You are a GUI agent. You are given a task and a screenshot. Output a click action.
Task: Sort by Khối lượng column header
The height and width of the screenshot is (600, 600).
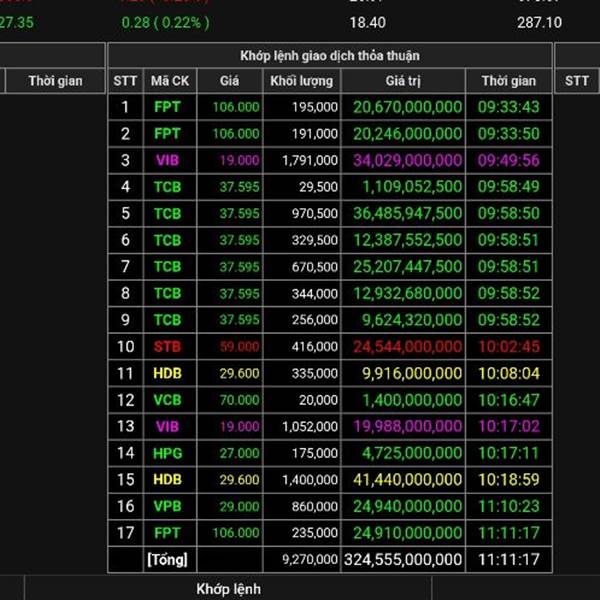(301, 81)
